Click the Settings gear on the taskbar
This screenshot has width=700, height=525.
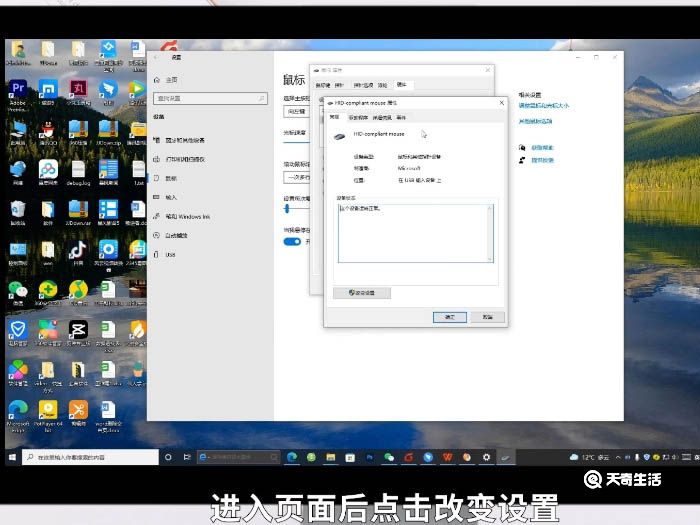tap(486, 457)
